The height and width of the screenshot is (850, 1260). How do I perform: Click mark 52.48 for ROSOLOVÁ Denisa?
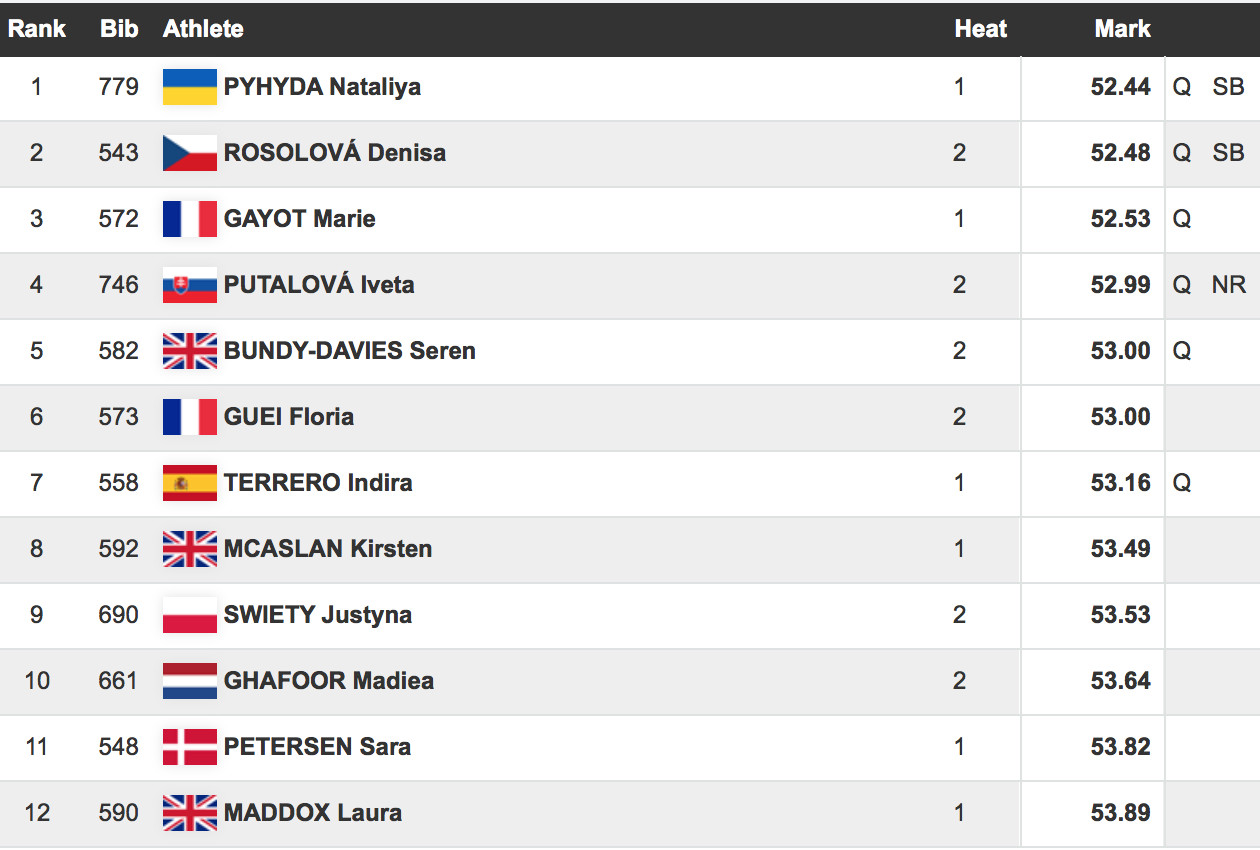tap(1120, 153)
